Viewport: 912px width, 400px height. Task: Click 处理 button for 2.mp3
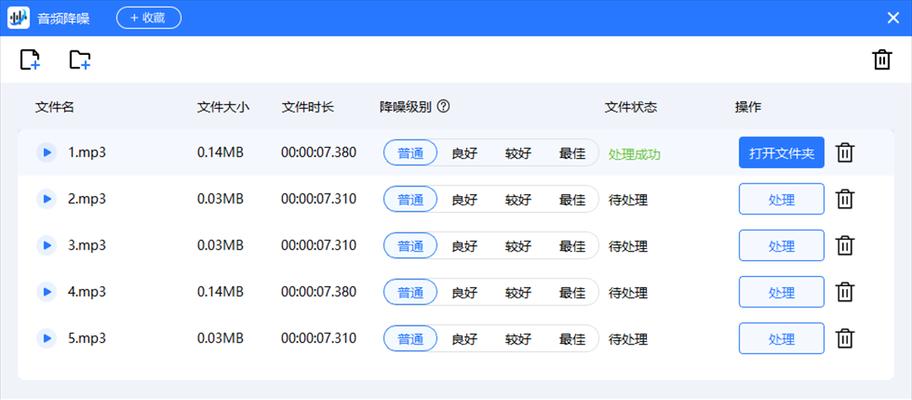click(781, 199)
